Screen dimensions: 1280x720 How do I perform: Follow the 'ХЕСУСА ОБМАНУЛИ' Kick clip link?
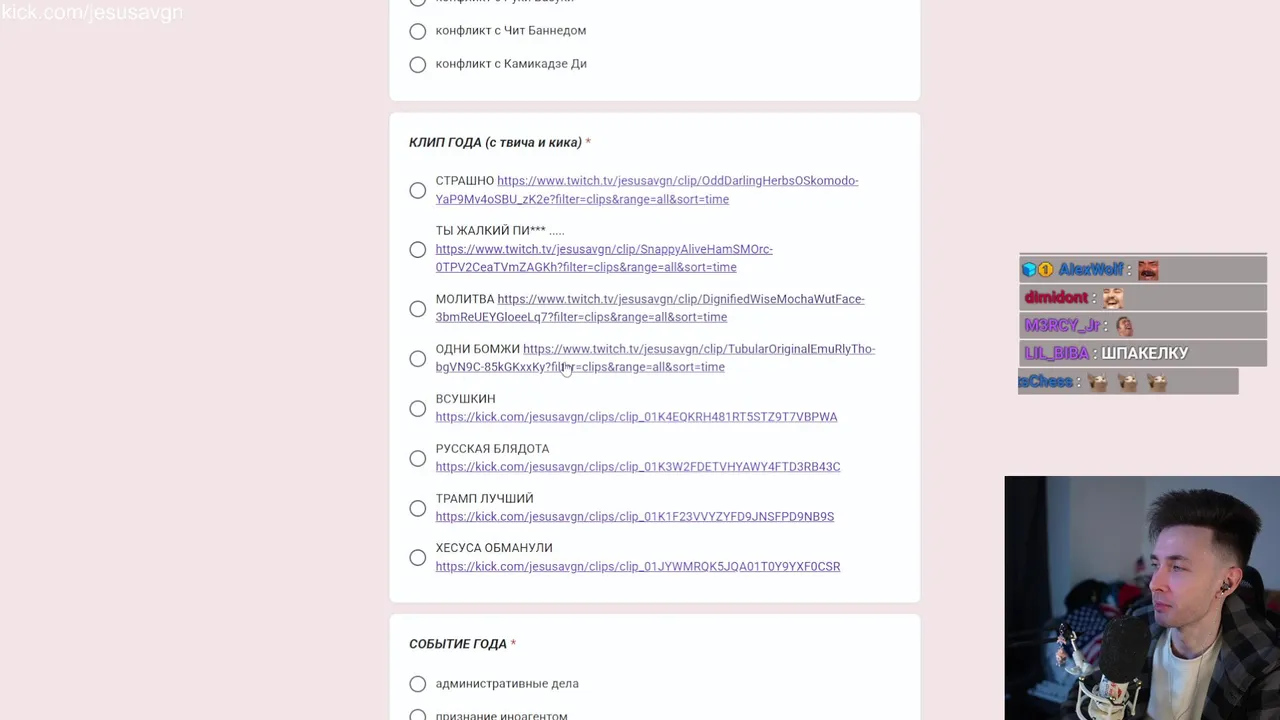tap(637, 567)
